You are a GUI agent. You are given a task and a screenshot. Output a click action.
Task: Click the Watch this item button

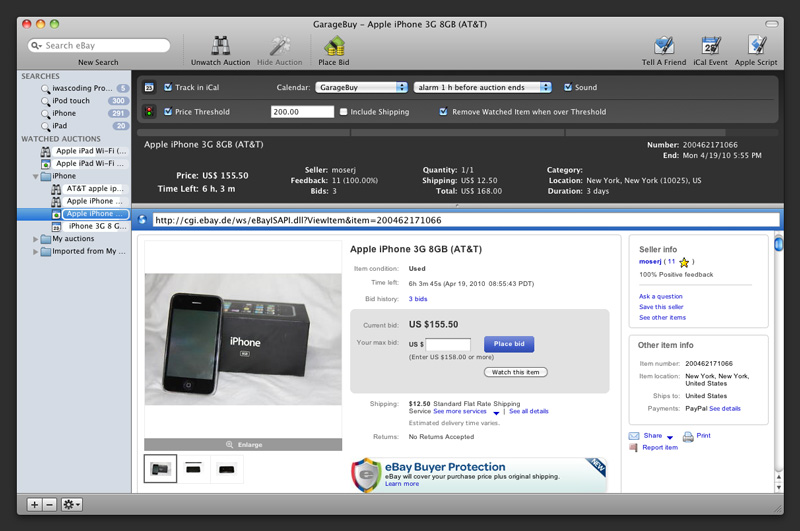pos(515,372)
